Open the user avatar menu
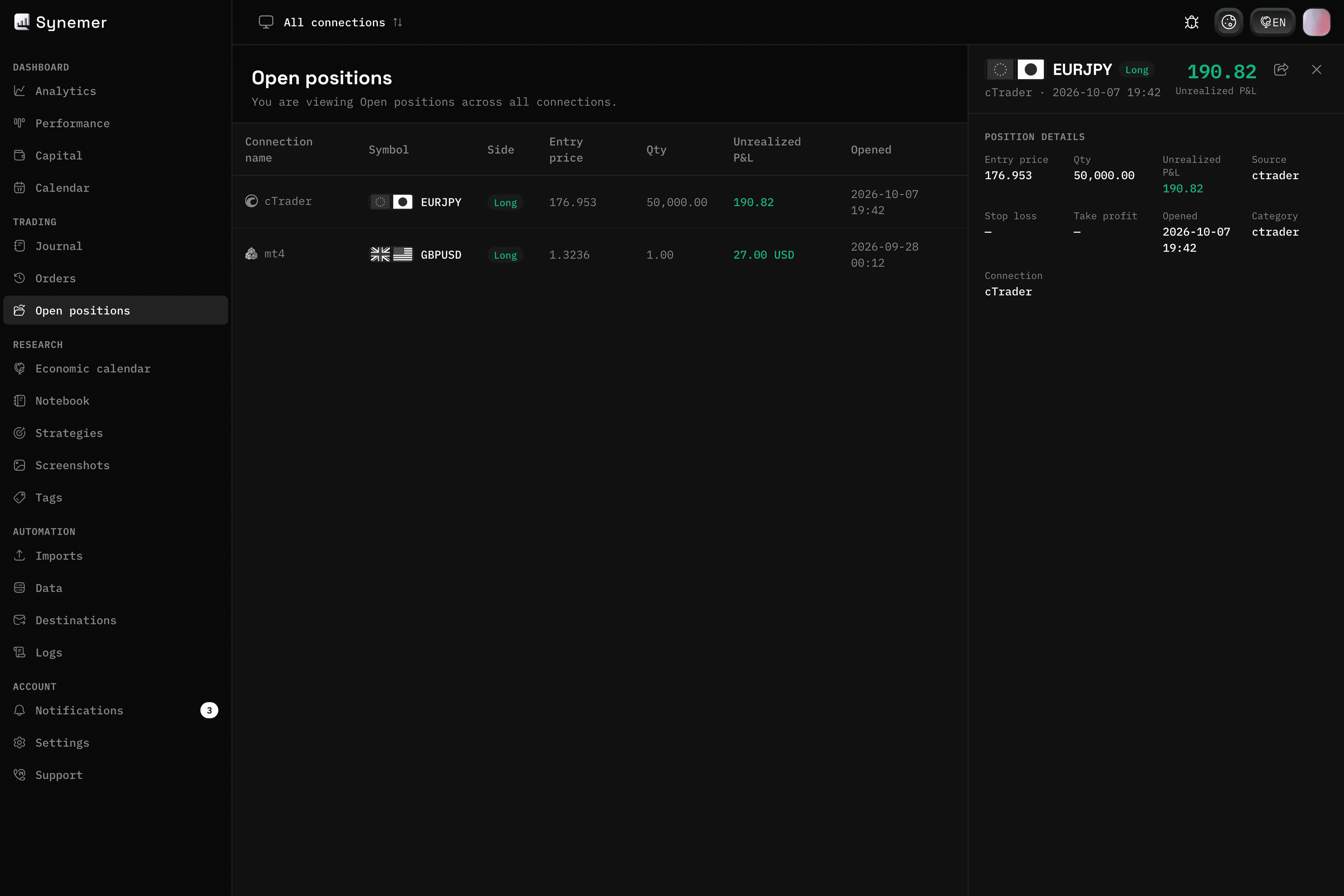Viewport: 1344px width, 896px height. 1316,22
